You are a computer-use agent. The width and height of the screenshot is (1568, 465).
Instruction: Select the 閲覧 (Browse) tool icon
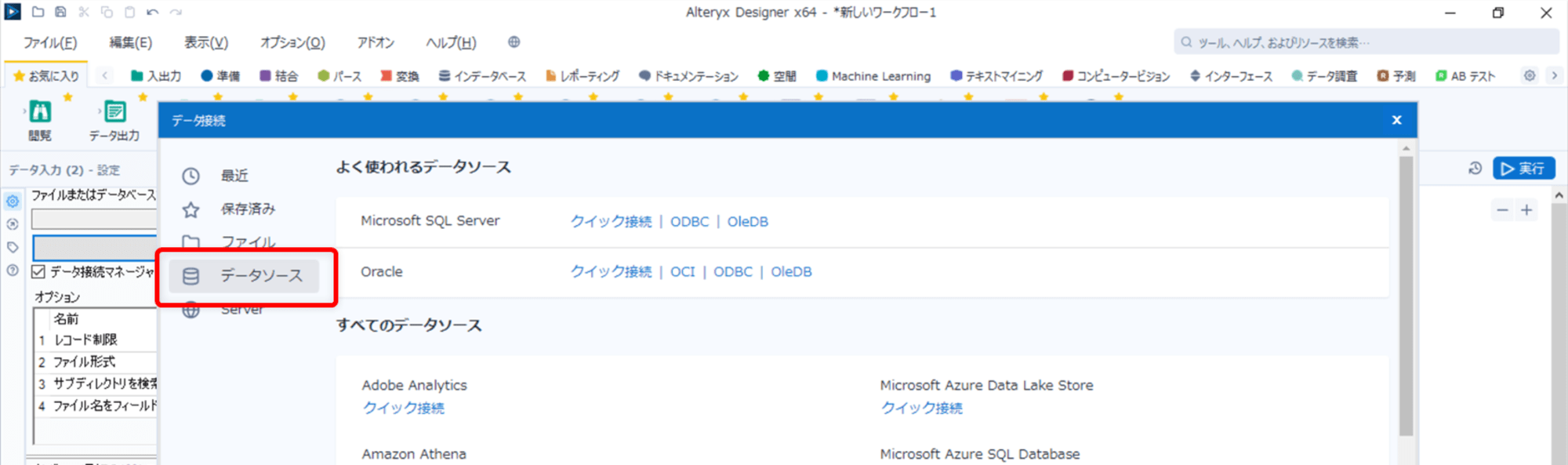point(40,112)
